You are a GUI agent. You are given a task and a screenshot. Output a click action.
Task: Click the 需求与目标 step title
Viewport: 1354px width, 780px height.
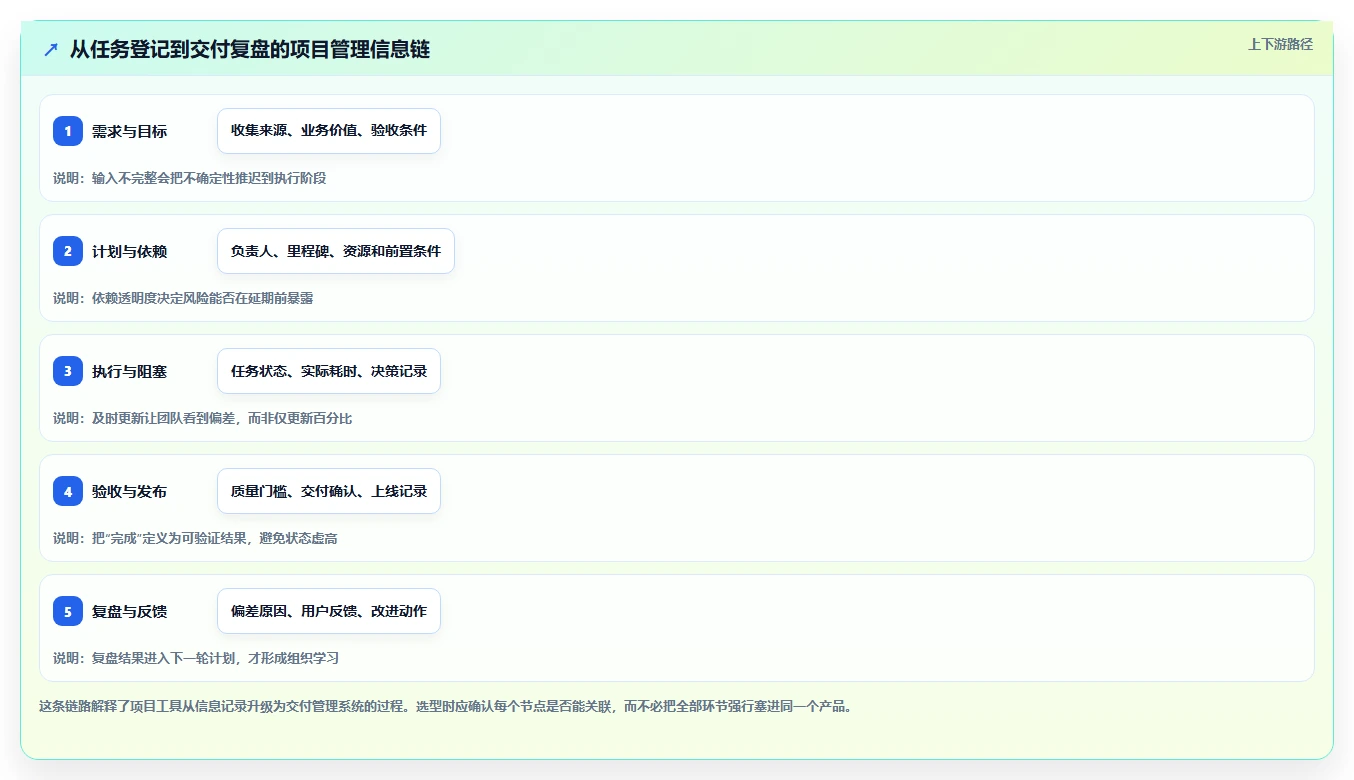click(x=129, y=131)
